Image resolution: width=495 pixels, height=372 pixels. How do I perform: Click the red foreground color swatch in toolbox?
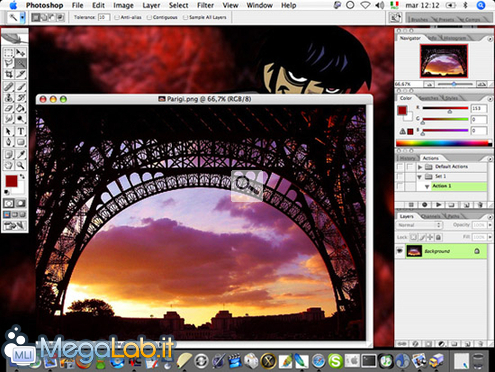(x=11, y=181)
